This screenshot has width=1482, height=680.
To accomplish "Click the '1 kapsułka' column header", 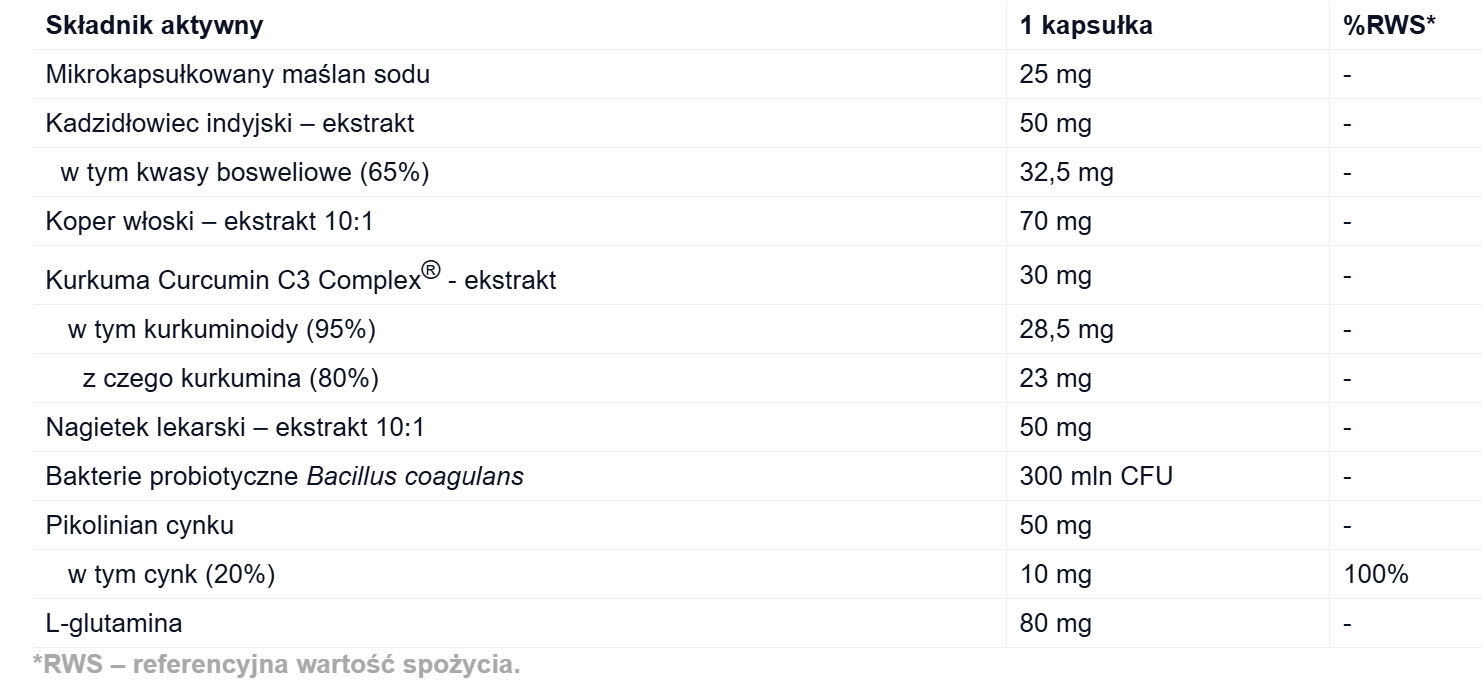I will (1086, 26).
